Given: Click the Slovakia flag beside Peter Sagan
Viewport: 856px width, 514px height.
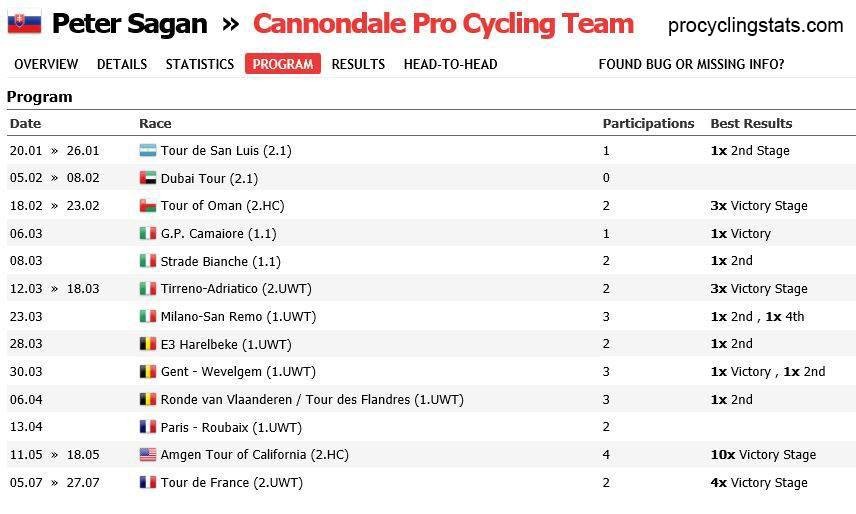Looking at the screenshot, I should [x=24, y=23].
